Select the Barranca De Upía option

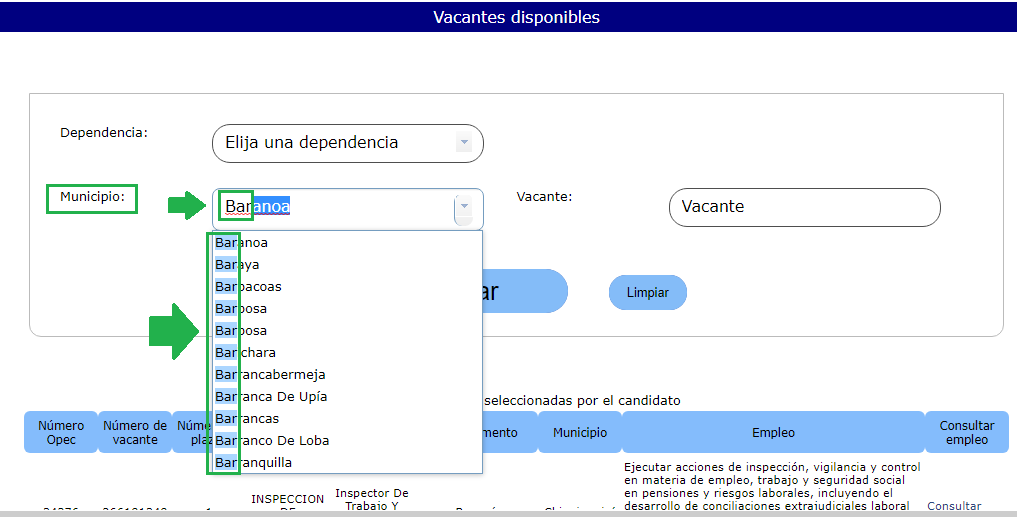coord(271,397)
